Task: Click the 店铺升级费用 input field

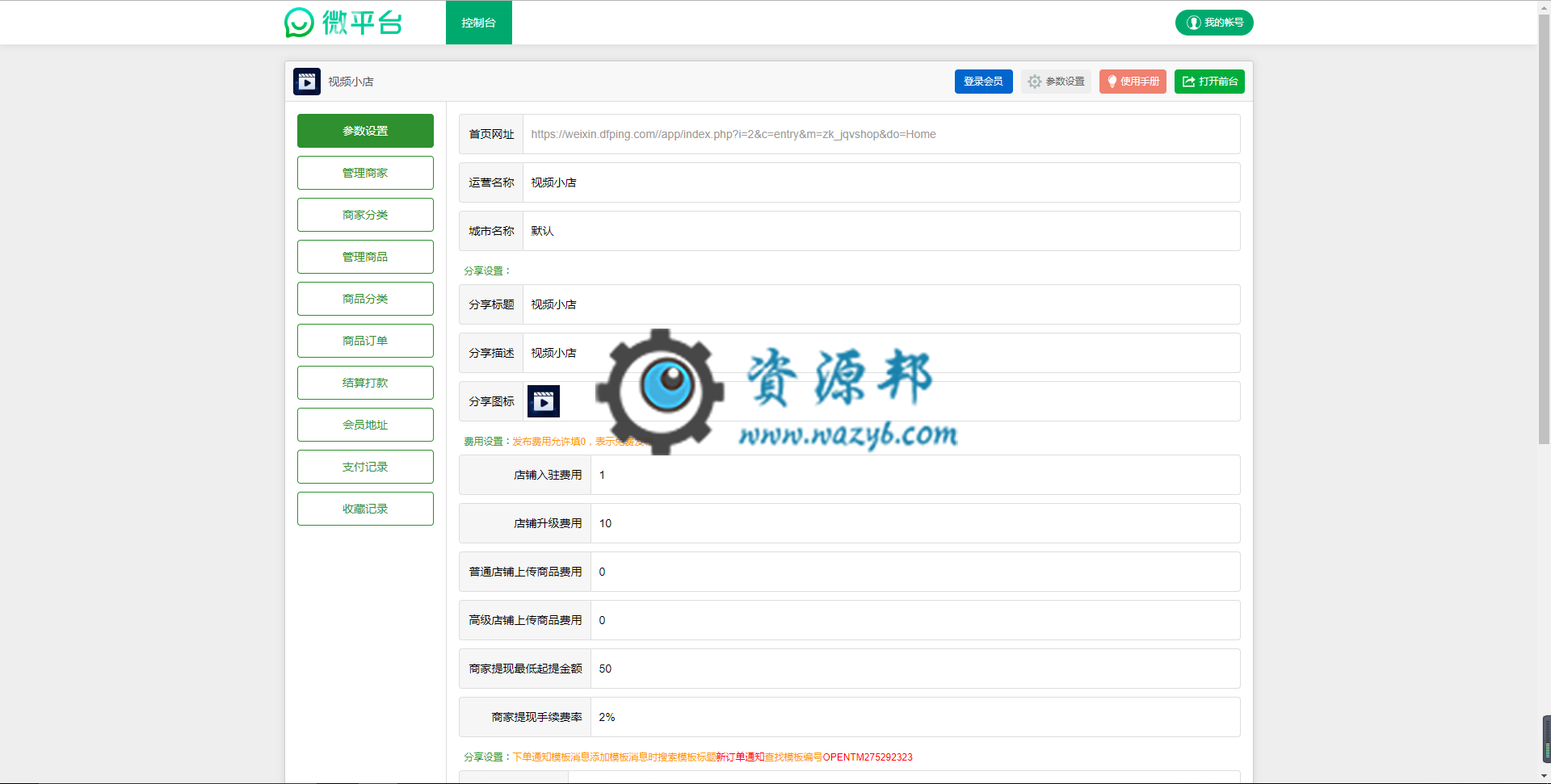Action: (x=915, y=523)
